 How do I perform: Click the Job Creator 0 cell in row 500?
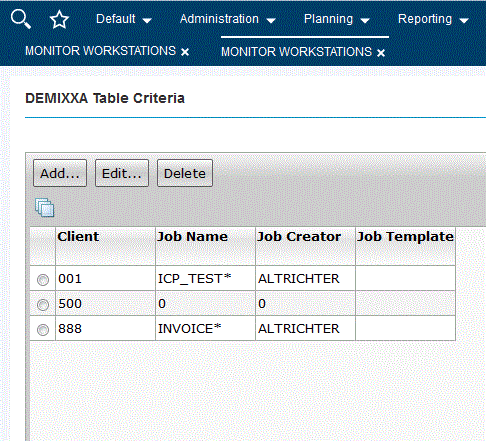coord(305,303)
